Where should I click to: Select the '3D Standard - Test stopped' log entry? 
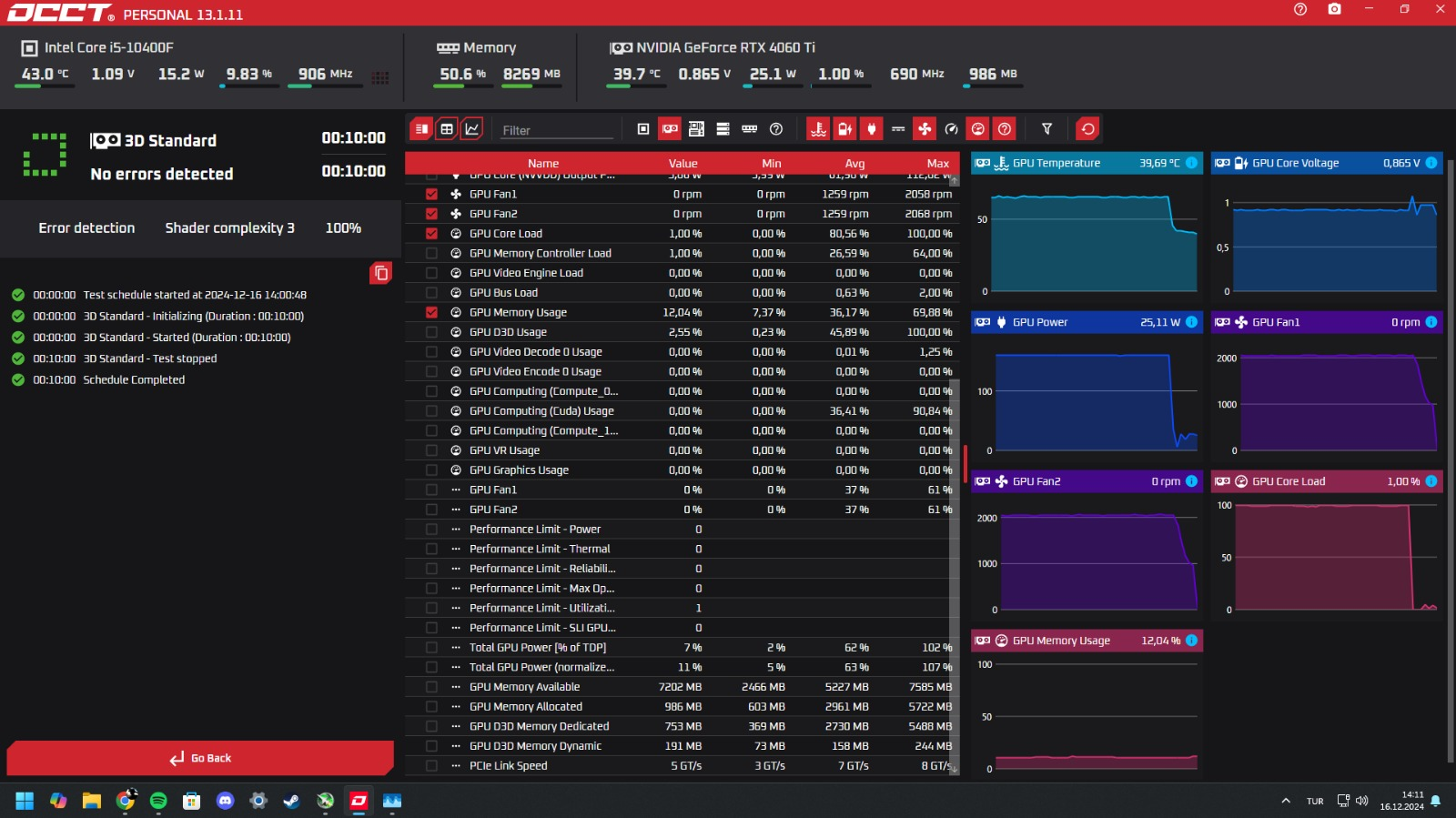click(150, 359)
